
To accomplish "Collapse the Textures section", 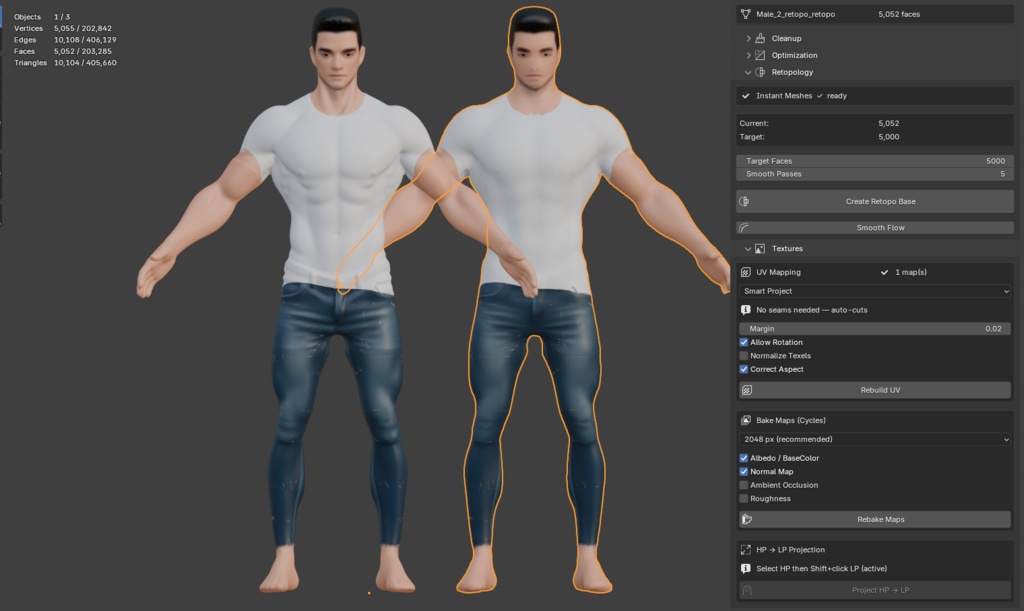I will coord(748,249).
